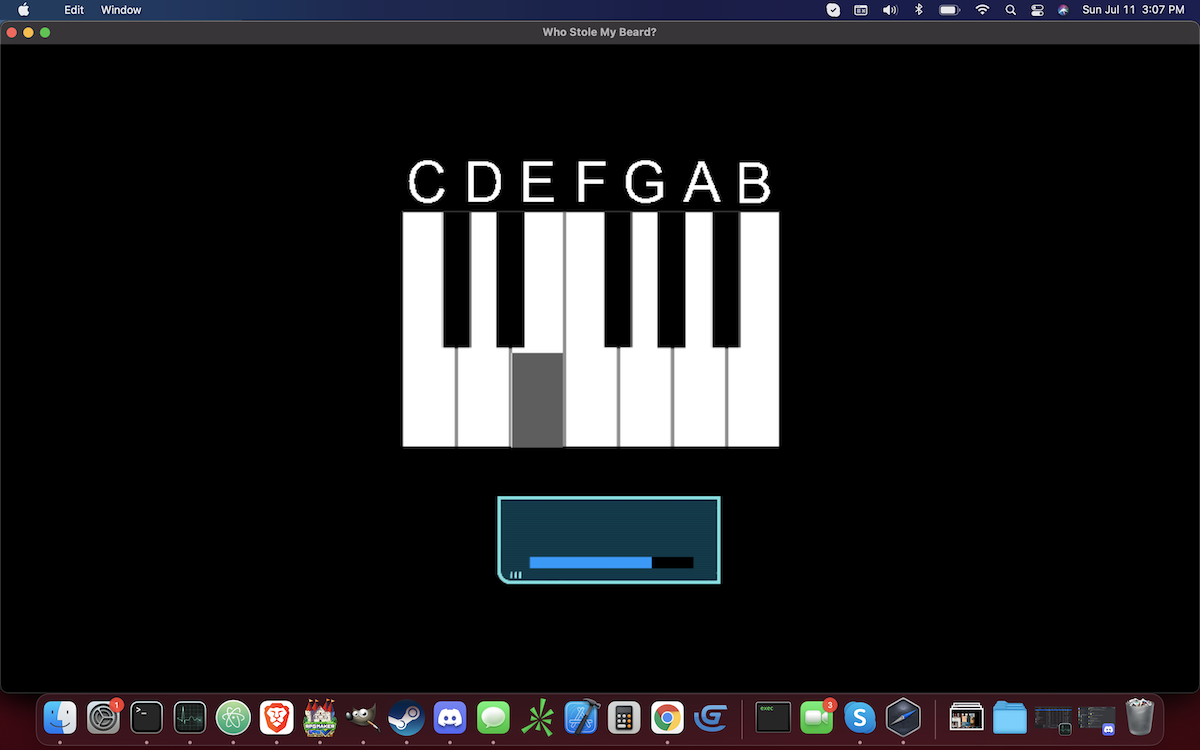Open the Edit menu
The image size is (1200, 750).
pyautogui.click(x=74, y=10)
